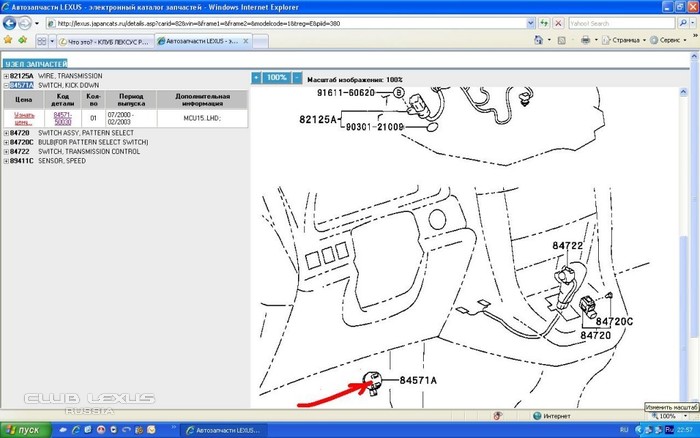Expand the 82125A Wire, Transmission node

[x=6, y=76]
